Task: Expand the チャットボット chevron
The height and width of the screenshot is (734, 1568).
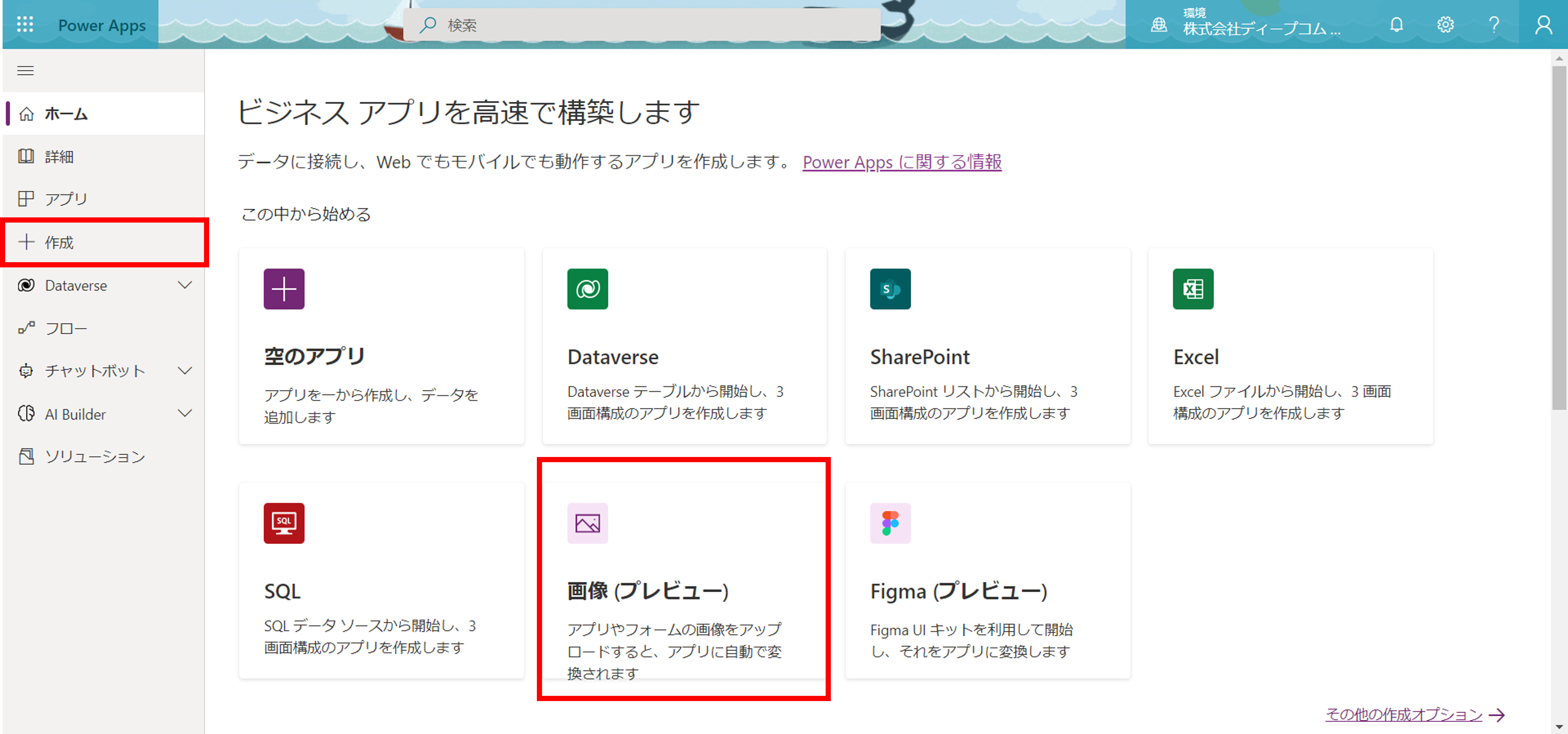Action: pos(185,371)
